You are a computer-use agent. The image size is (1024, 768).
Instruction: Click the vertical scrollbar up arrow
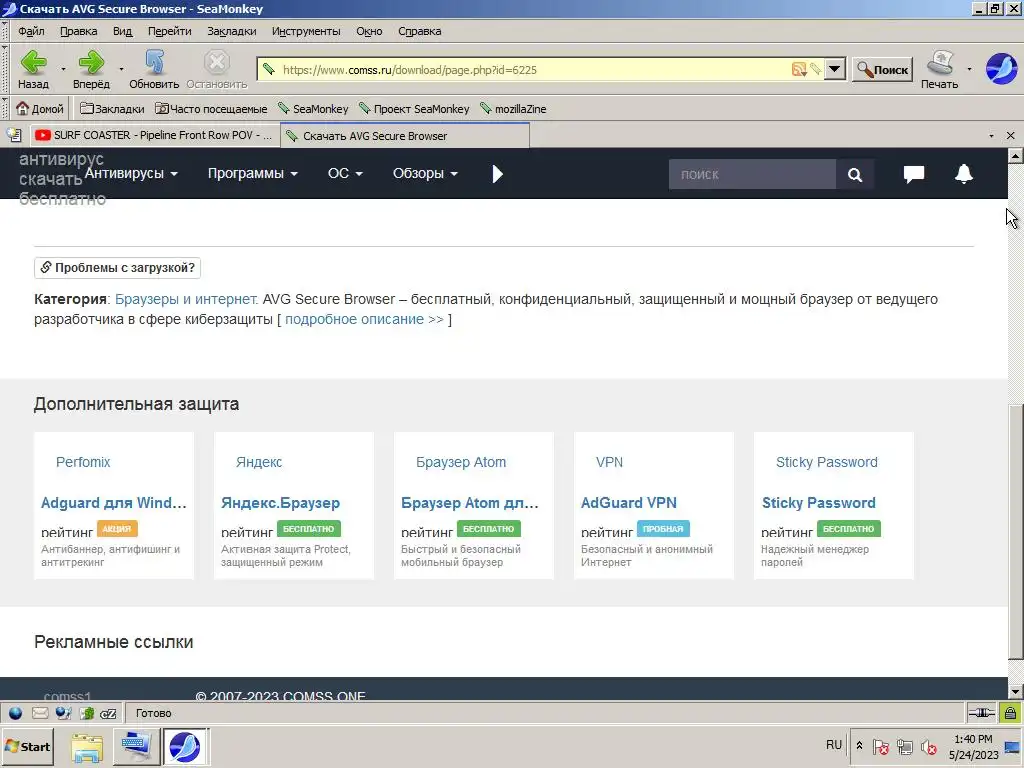click(x=1016, y=156)
